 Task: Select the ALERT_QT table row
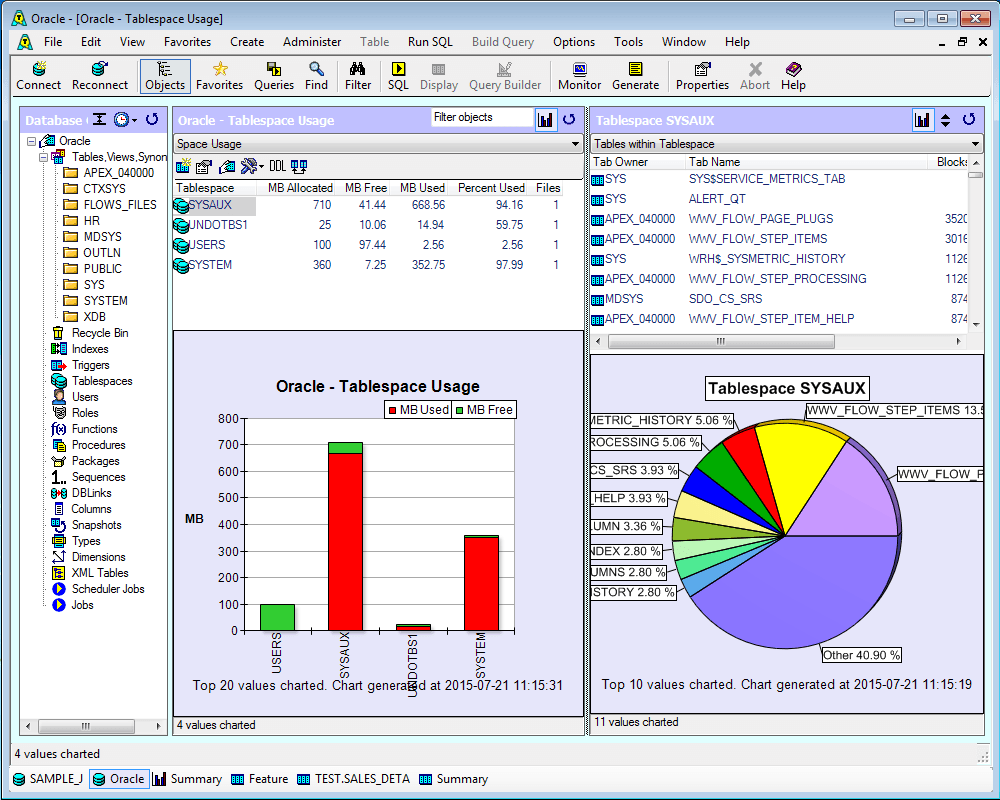(x=779, y=199)
